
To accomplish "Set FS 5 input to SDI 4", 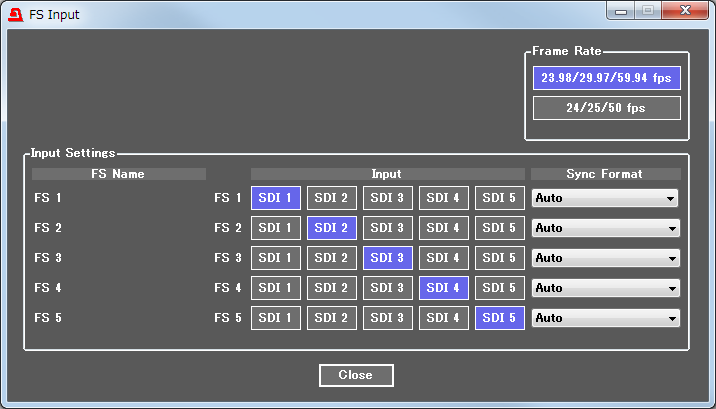I will pos(443,318).
